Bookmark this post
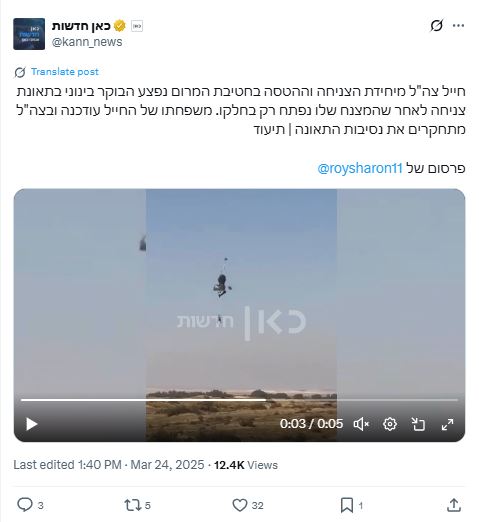Screen dimensions: 479x522 [x=347, y=505]
